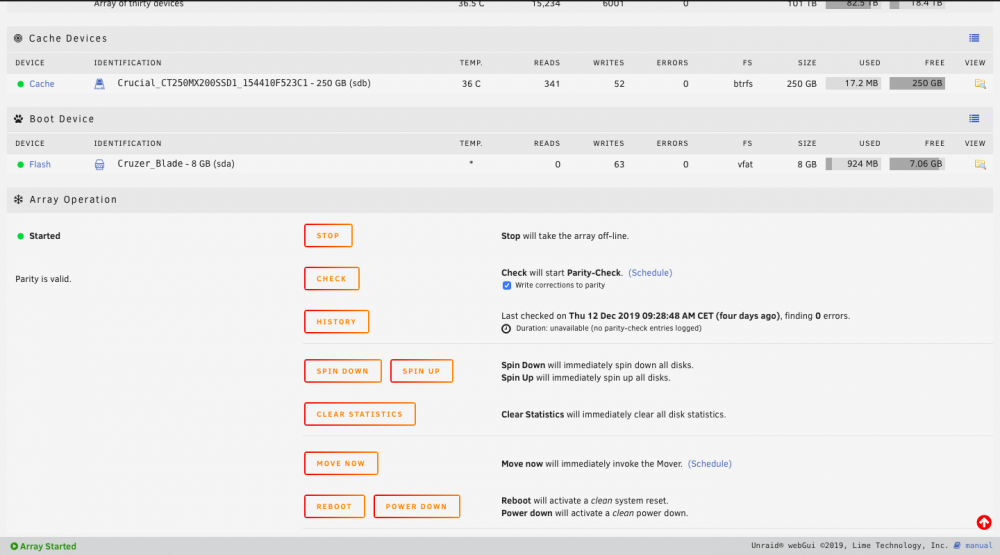The width and height of the screenshot is (1000, 555).
Task: Click the Cache reads value 341
Action: coord(552,84)
